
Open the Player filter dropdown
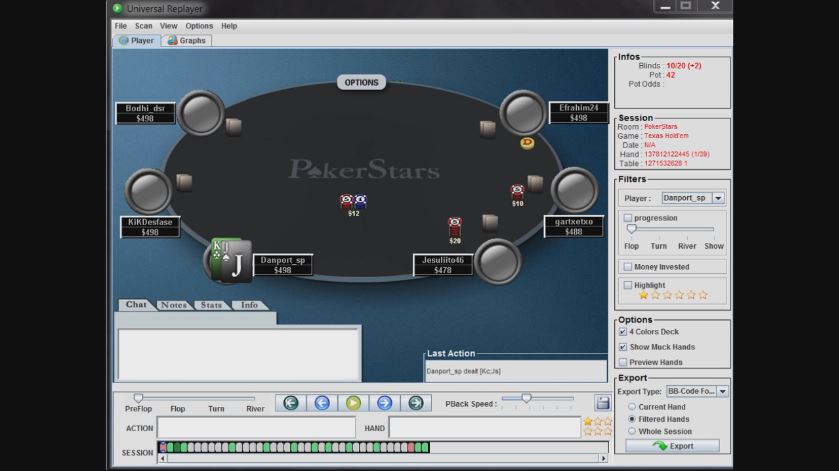[719, 198]
